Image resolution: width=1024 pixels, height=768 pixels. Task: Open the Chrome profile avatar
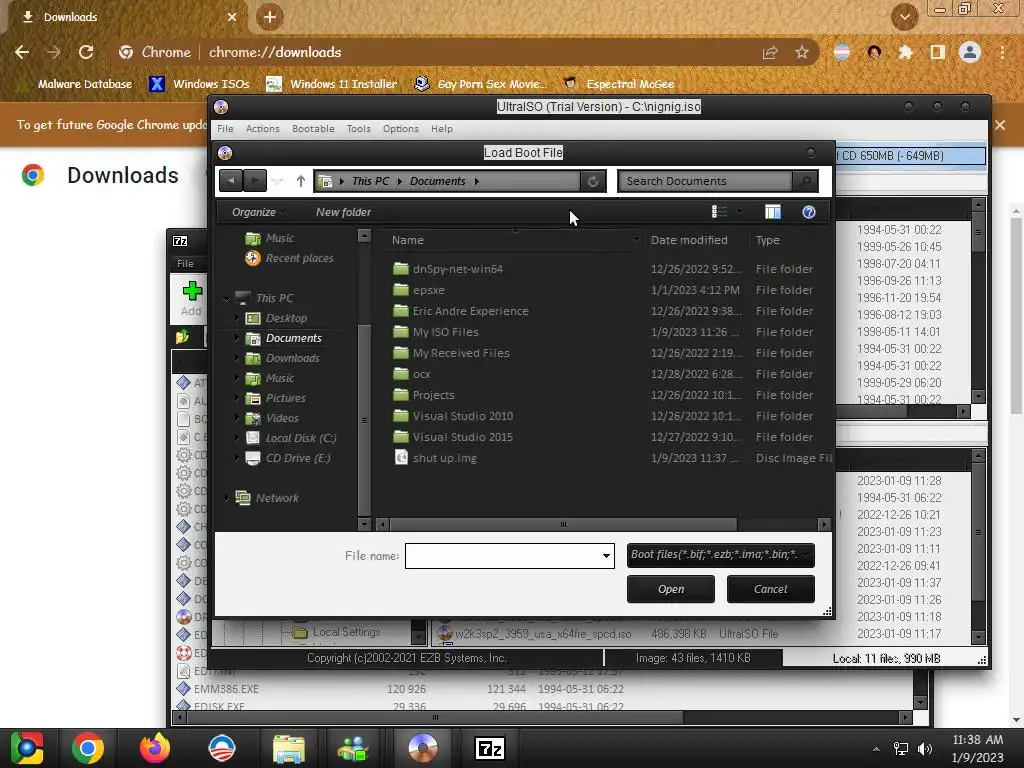(x=970, y=52)
